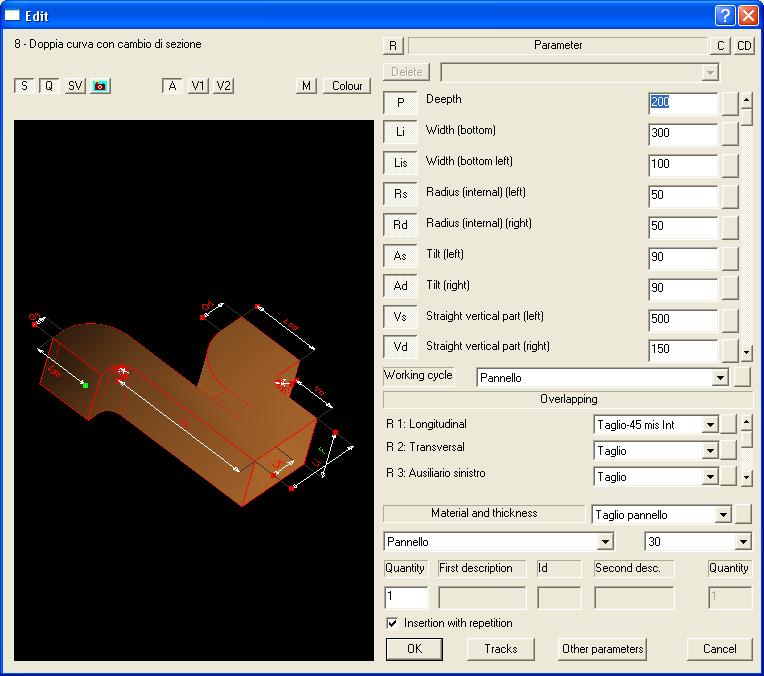764x676 pixels.
Task: Click the Lis parameter button
Action: [x=400, y=163]
